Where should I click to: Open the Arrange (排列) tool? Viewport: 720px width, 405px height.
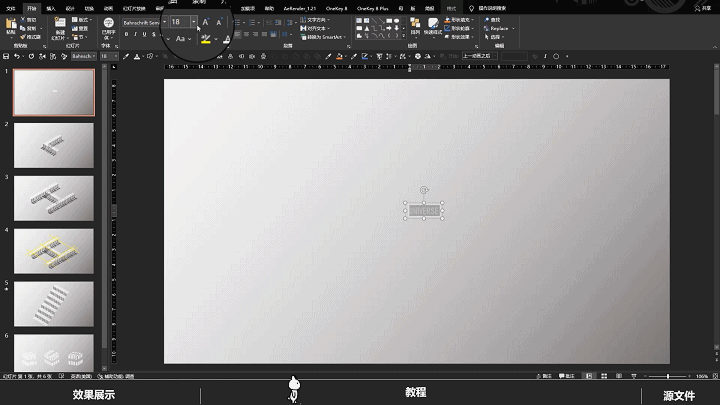pyautogui.click(x=415, y=24)
